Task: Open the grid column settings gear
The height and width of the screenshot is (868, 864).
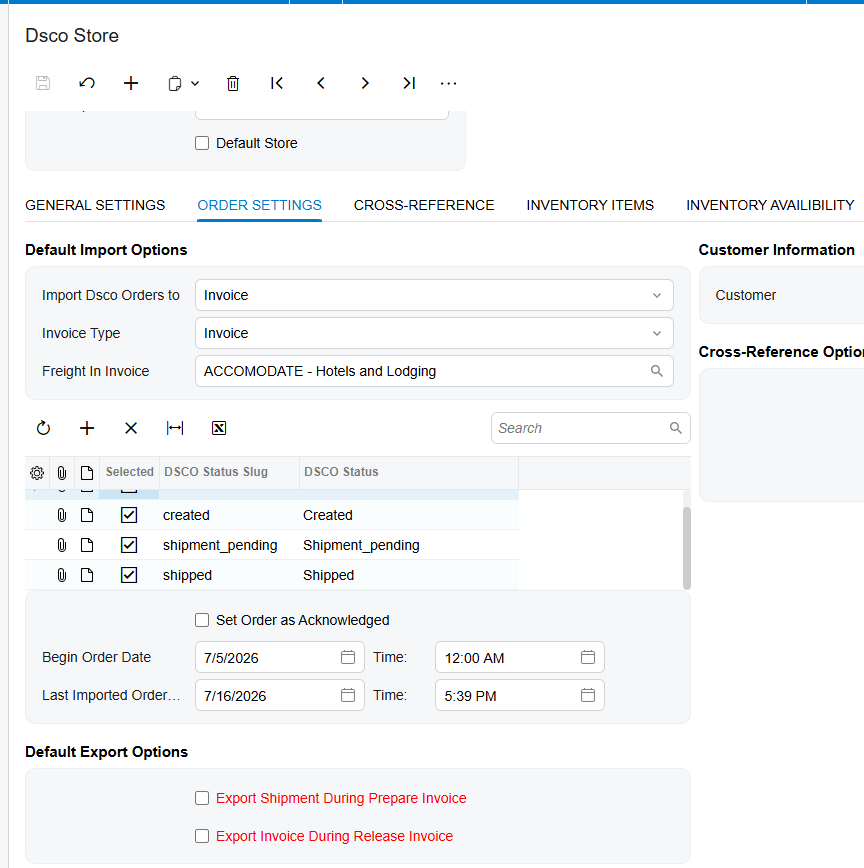Action: [37, 473]
